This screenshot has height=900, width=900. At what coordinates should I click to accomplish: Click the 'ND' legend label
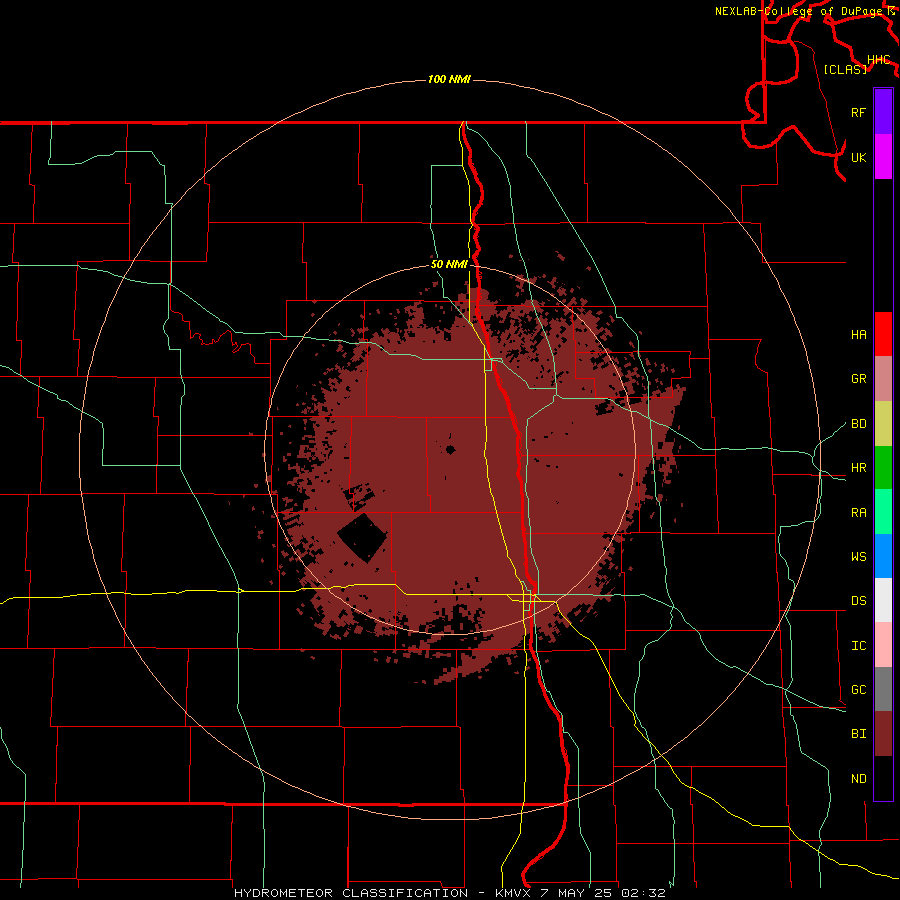pyautogui.click(x=858, y=779)
